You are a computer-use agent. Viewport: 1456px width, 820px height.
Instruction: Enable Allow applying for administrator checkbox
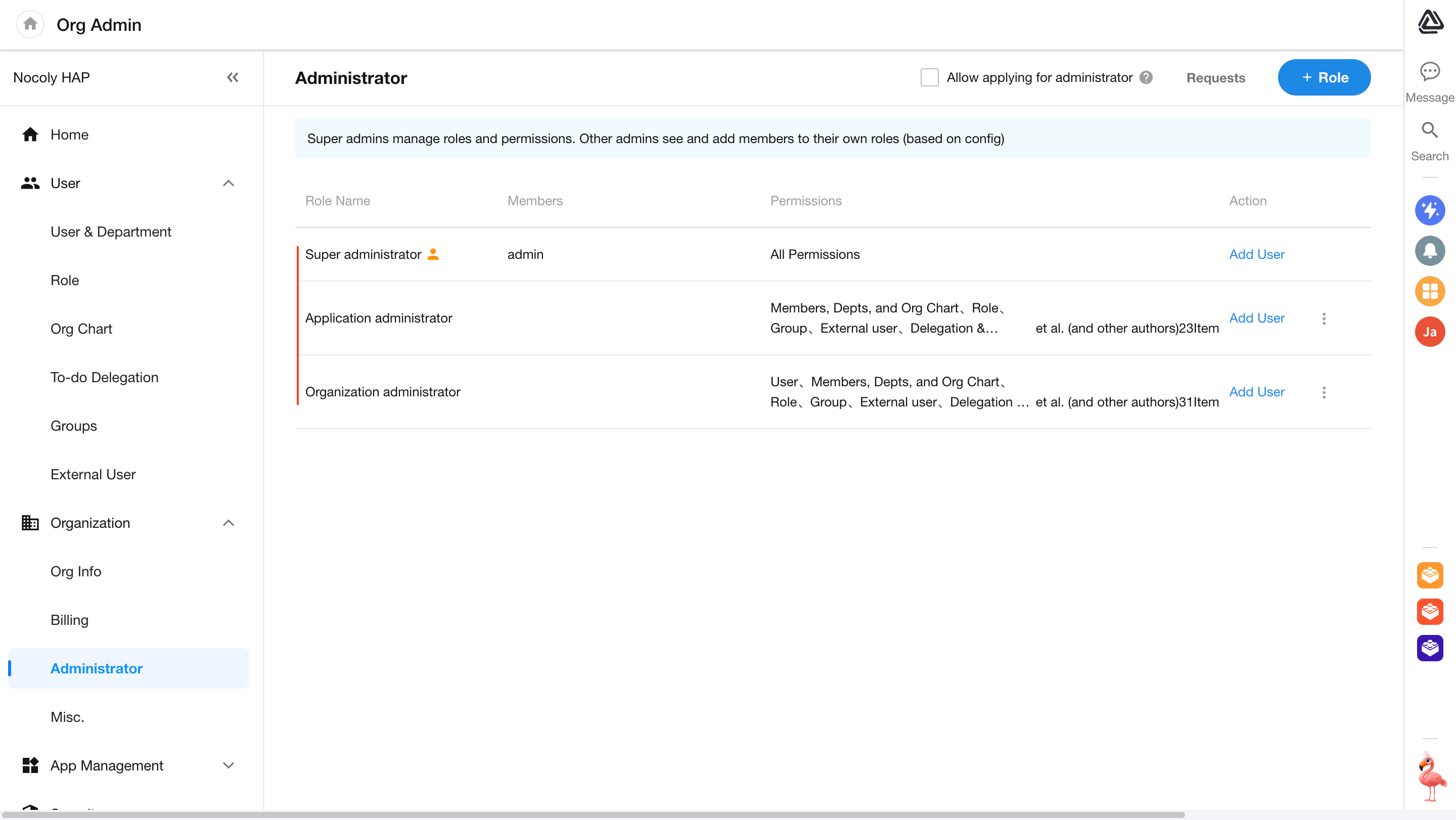click(x=929, y=77)
